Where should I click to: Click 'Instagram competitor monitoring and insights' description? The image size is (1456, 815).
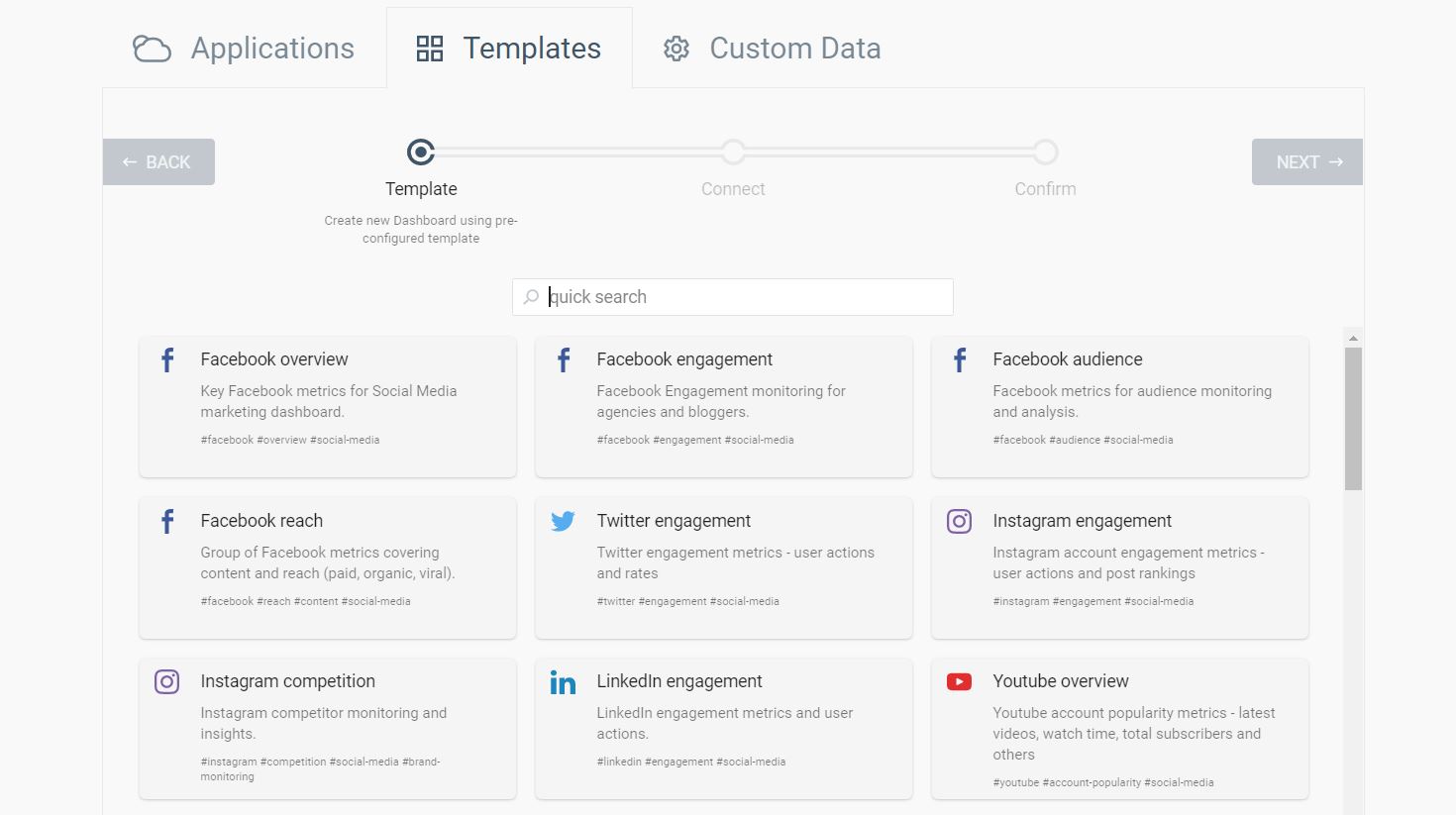pyautogui.click(x=324, y=723)
